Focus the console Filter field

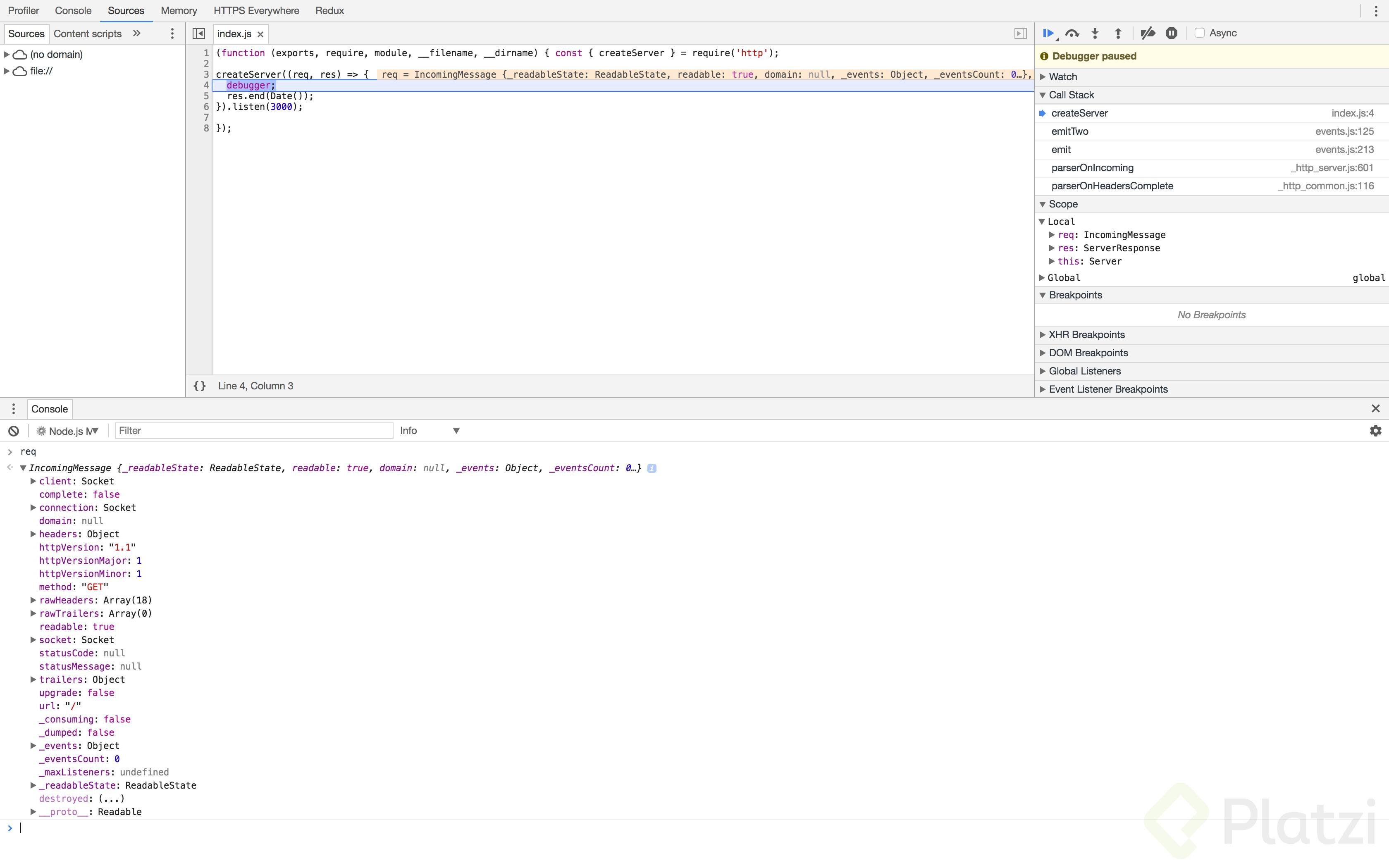coord(254,431)
